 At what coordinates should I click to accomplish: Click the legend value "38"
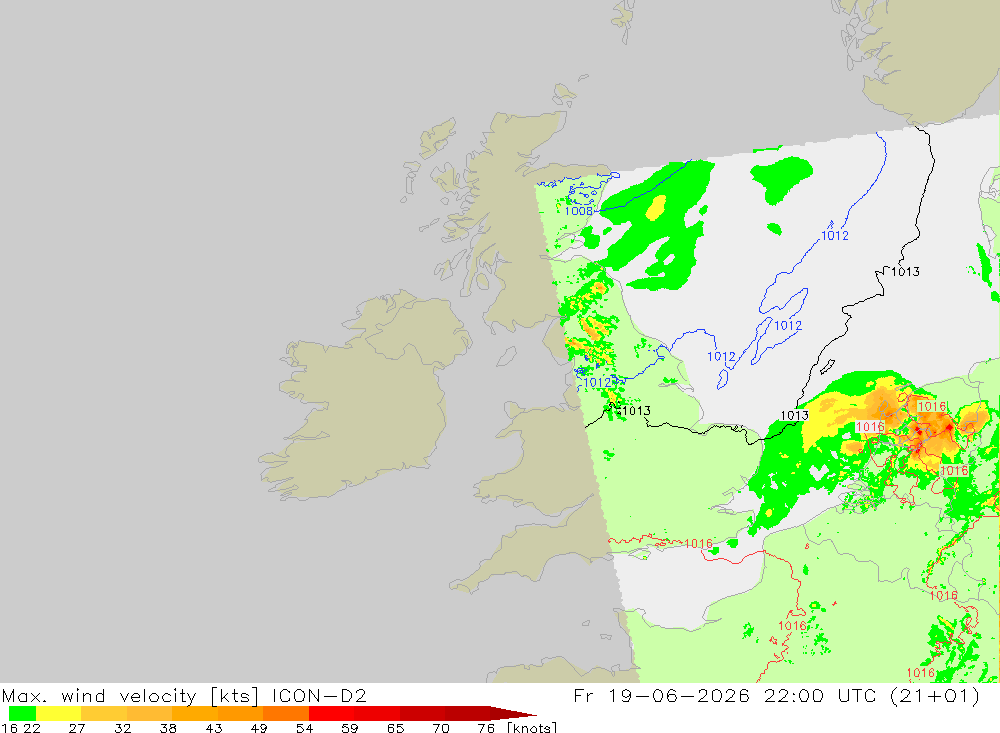[x=168, y=728]
